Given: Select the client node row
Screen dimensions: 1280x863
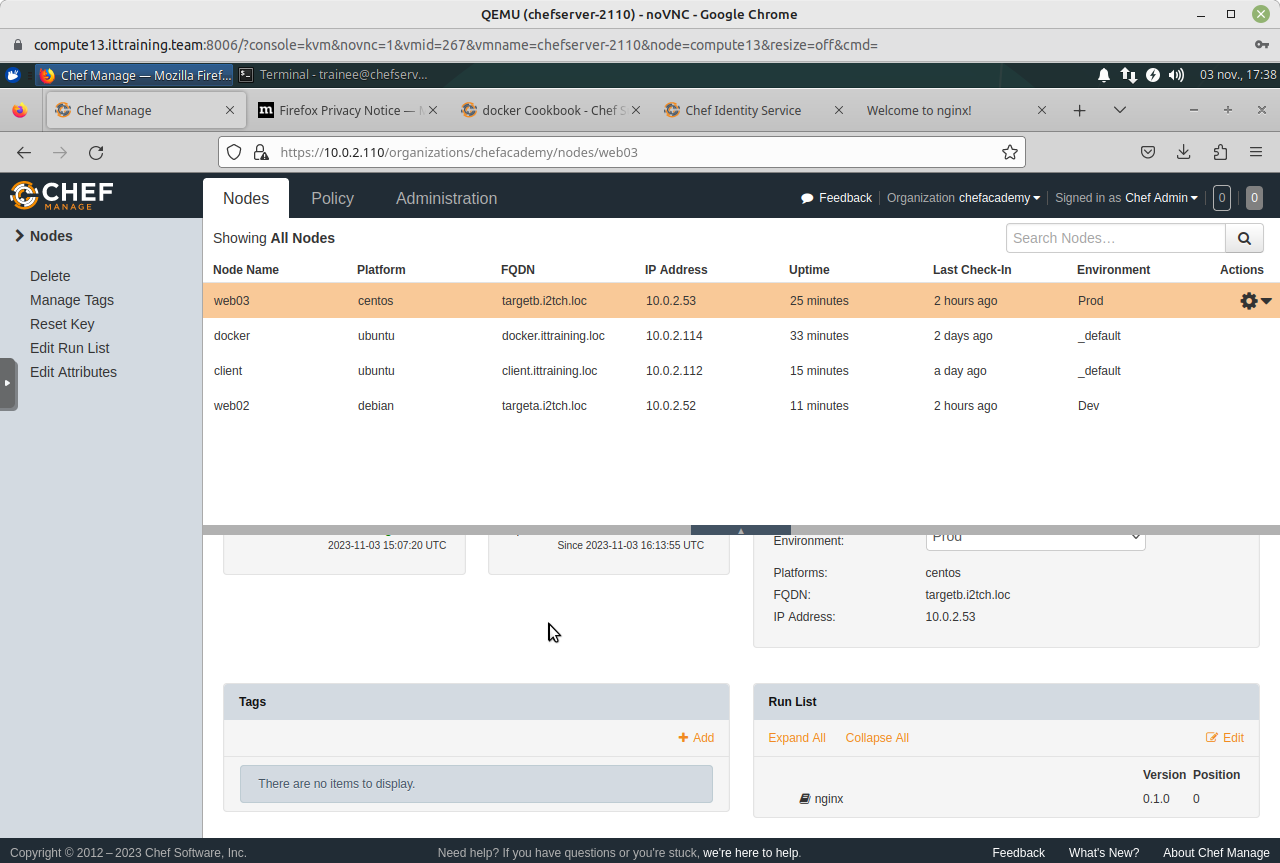Looking at the screenshot, I should click(x=741, y=371).
